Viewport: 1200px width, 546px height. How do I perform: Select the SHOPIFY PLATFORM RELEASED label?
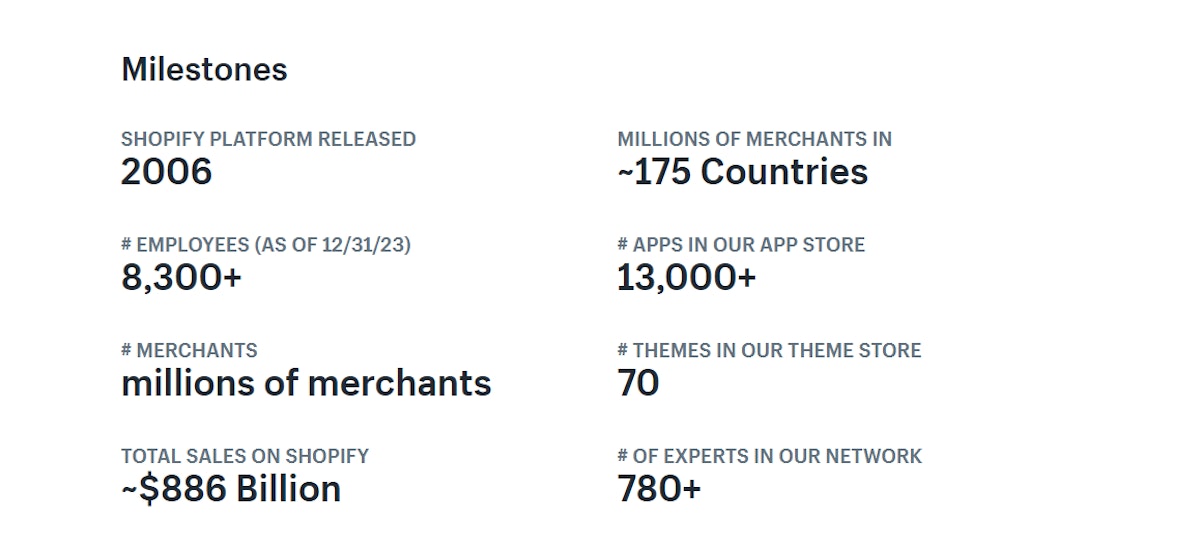coord(268,139)
